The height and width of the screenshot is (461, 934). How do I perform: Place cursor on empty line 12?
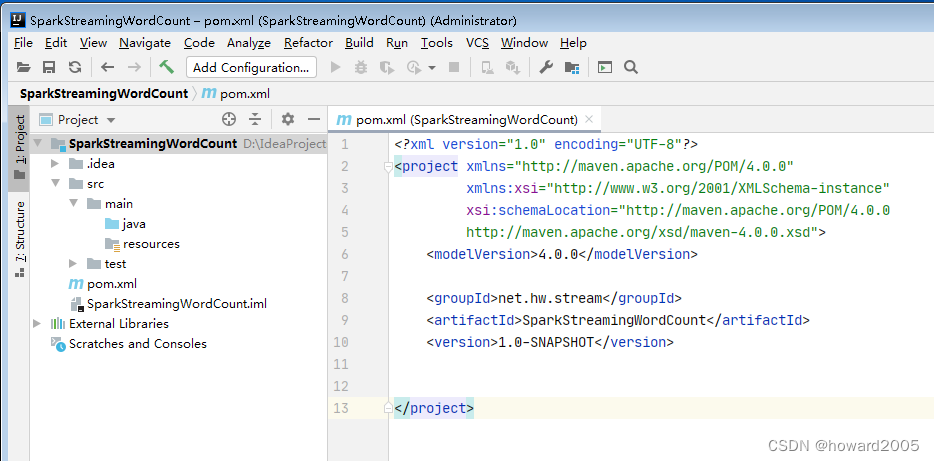(x=661, y=386)
